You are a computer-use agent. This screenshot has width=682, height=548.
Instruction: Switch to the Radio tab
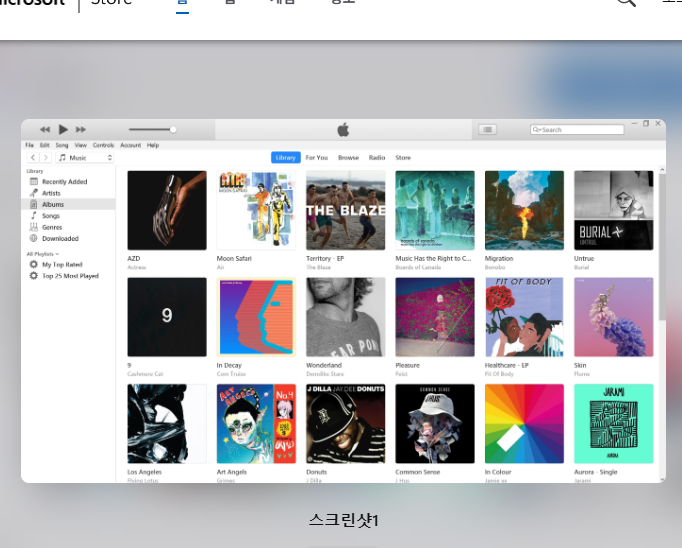click(377, 157)
